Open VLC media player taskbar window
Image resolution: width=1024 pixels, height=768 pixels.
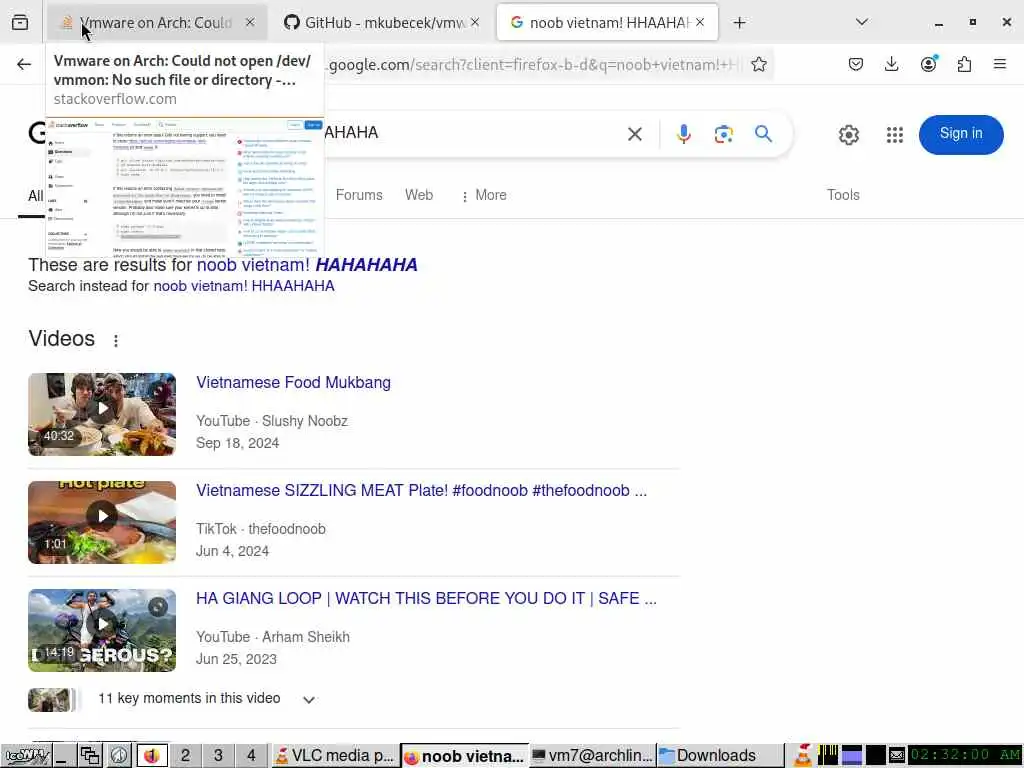334,756
